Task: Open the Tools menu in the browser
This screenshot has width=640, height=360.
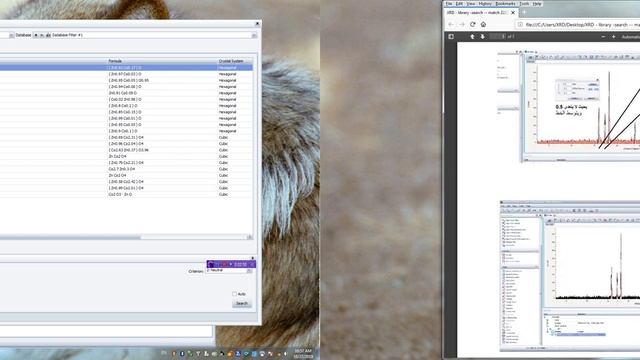Action: pyautogui.click(x=524, y=4)
